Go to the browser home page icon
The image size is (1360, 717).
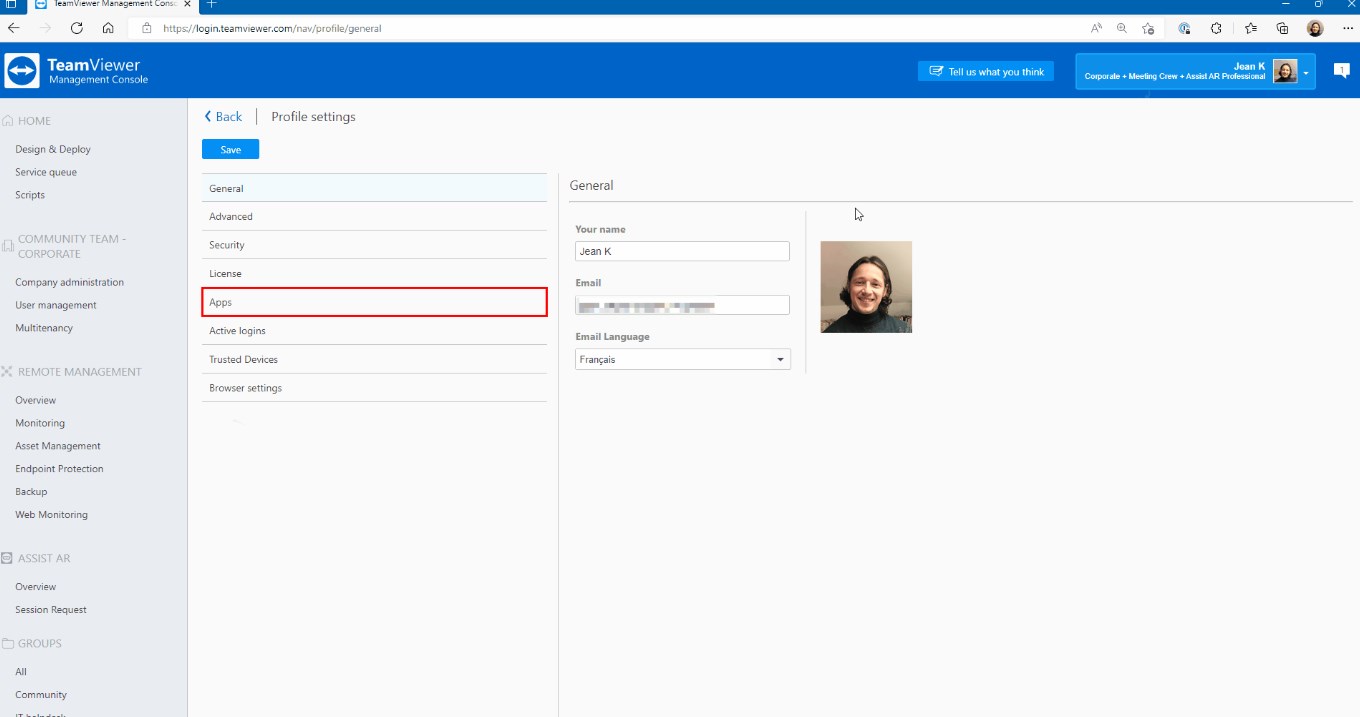coord(108,28)
